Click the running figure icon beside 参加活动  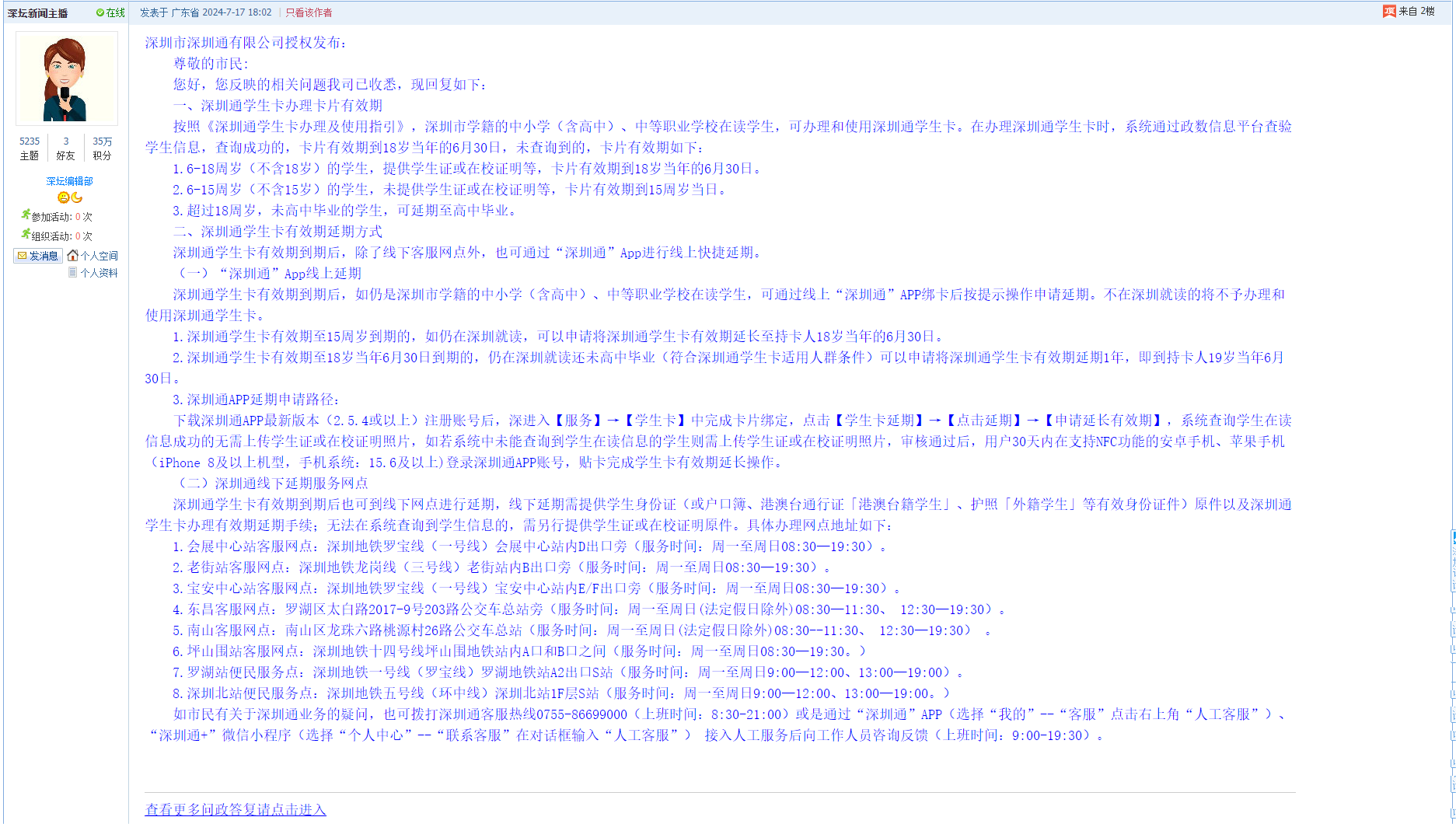(x=26, y=215)
